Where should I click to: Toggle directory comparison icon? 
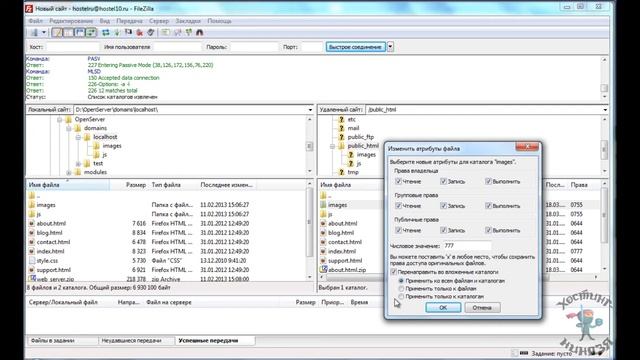click(177, 33)
